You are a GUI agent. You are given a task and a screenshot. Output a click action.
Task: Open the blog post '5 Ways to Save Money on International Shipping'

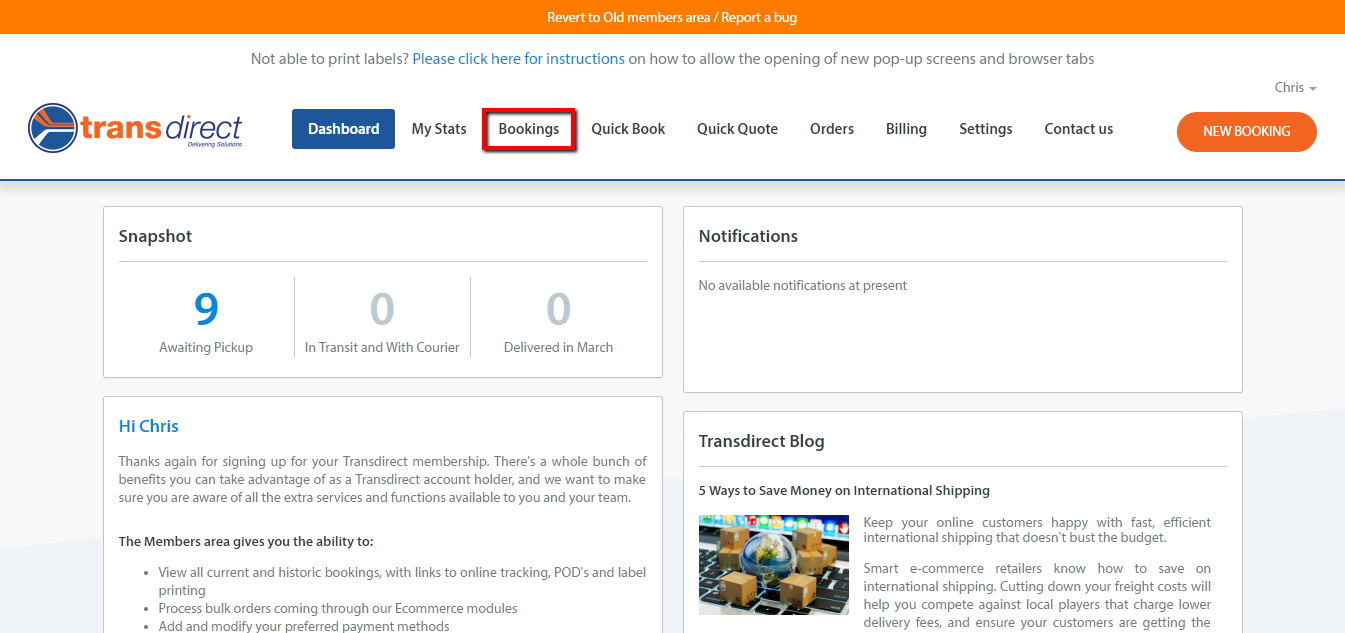pos(844,491)
